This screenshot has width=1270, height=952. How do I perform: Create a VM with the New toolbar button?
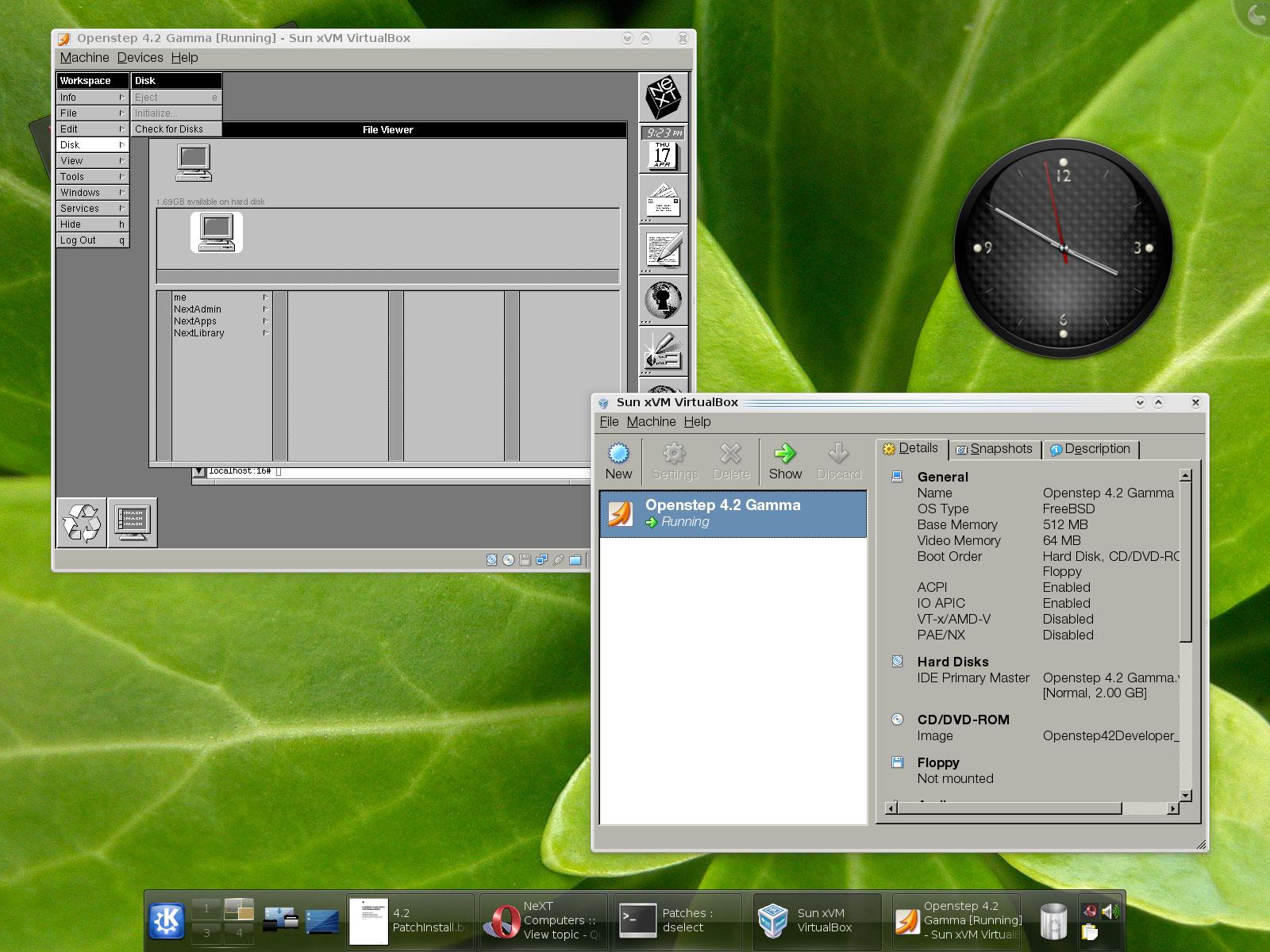[x=618, y=460]
